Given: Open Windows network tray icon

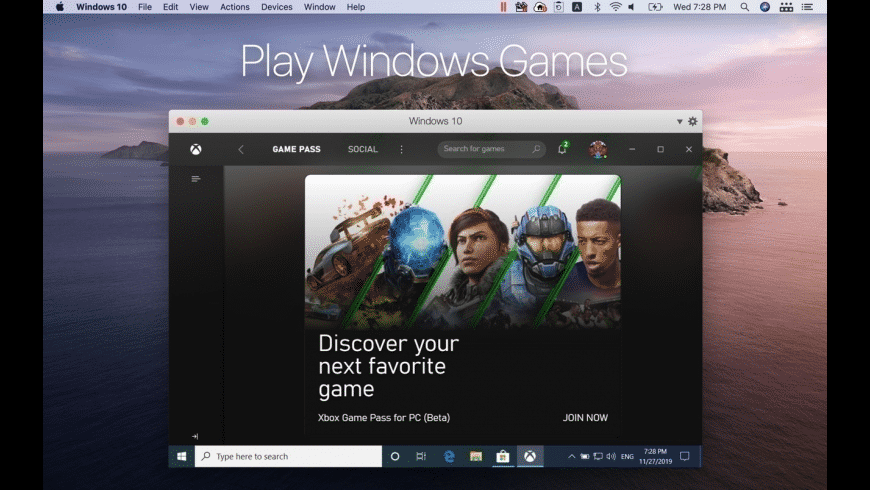Looking at the screenshot, I should (598, 456).
